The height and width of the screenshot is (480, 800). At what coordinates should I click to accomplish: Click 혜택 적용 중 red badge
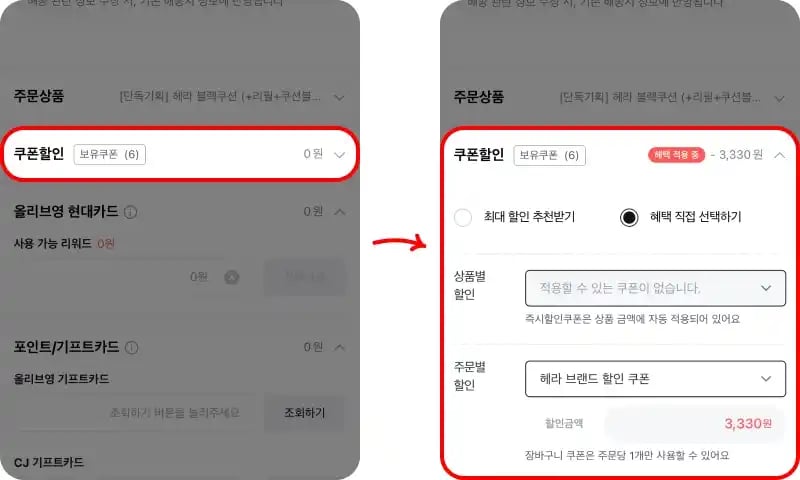tap(676, 155)
